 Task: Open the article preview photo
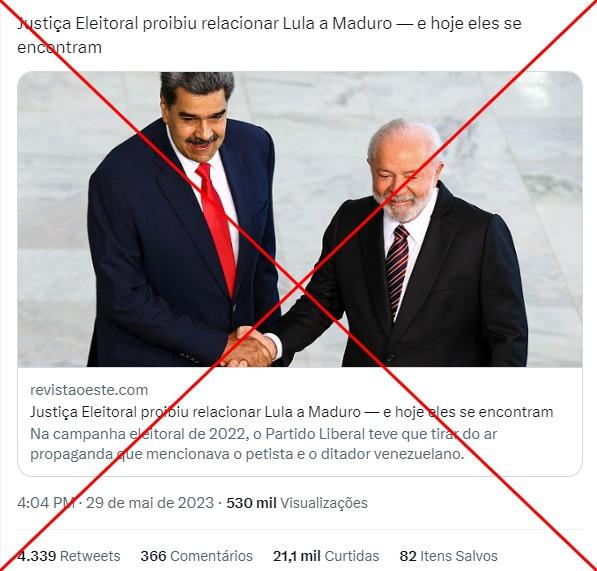(300, 219)
